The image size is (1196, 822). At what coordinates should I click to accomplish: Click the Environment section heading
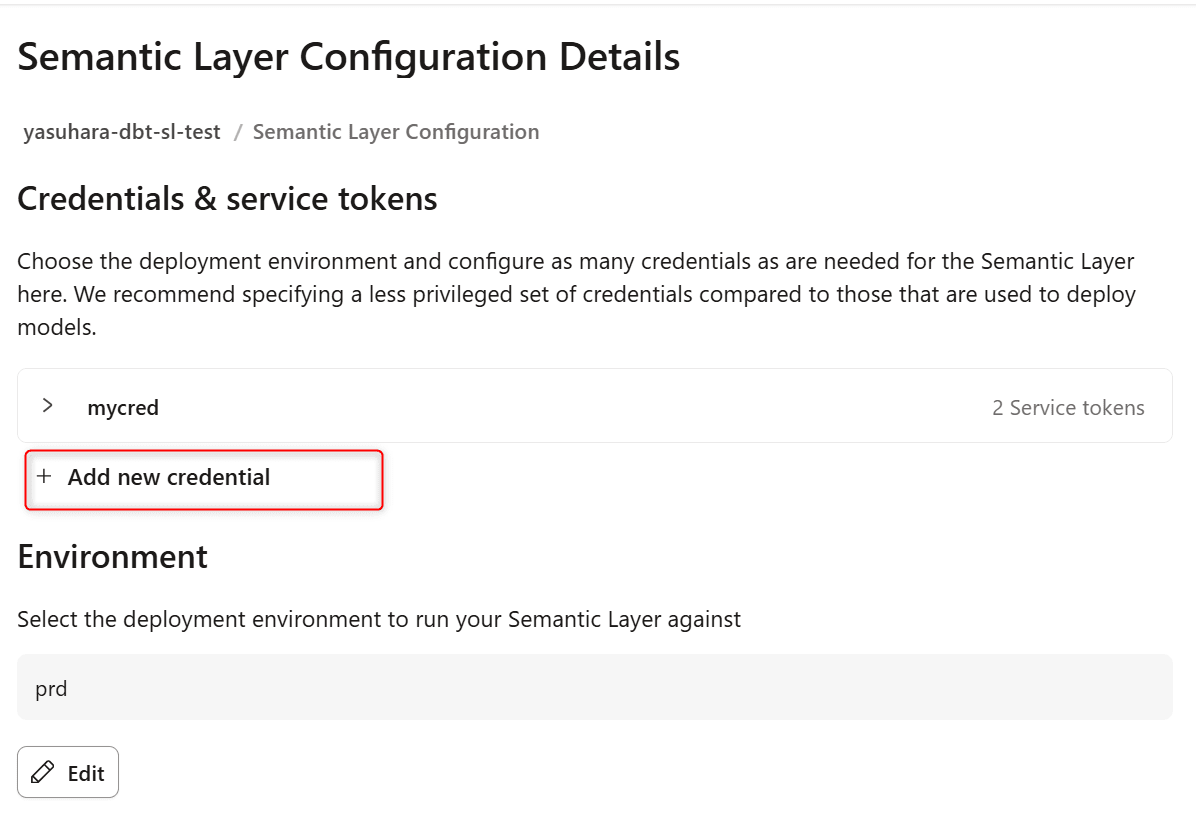click(113, 557)
